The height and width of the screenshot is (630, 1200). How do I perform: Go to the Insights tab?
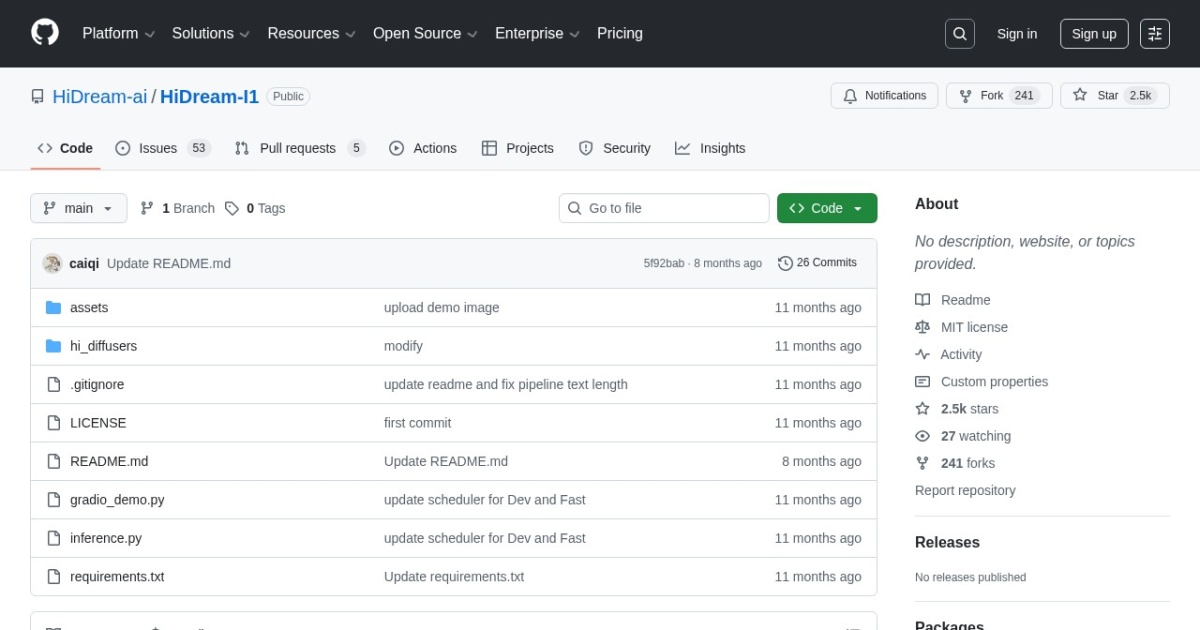coord(710,148)
